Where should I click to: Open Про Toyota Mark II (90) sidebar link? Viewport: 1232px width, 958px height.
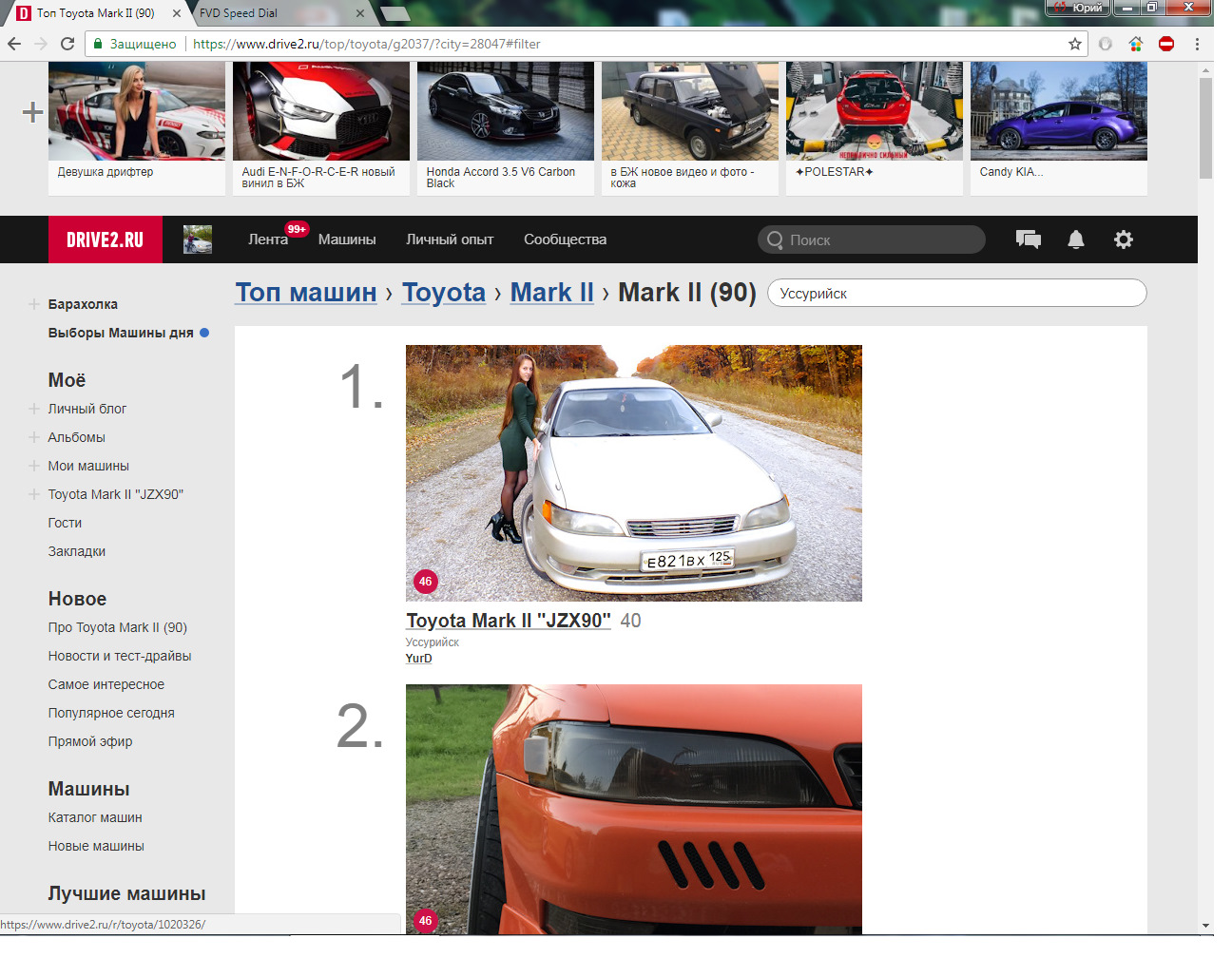(118, 627)
